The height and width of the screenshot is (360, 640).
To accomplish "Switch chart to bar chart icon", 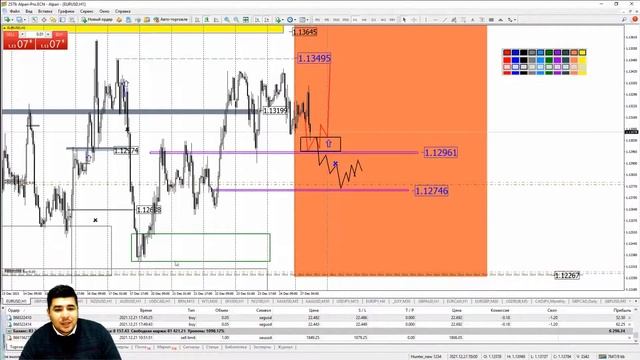I will tap(197, 20).
